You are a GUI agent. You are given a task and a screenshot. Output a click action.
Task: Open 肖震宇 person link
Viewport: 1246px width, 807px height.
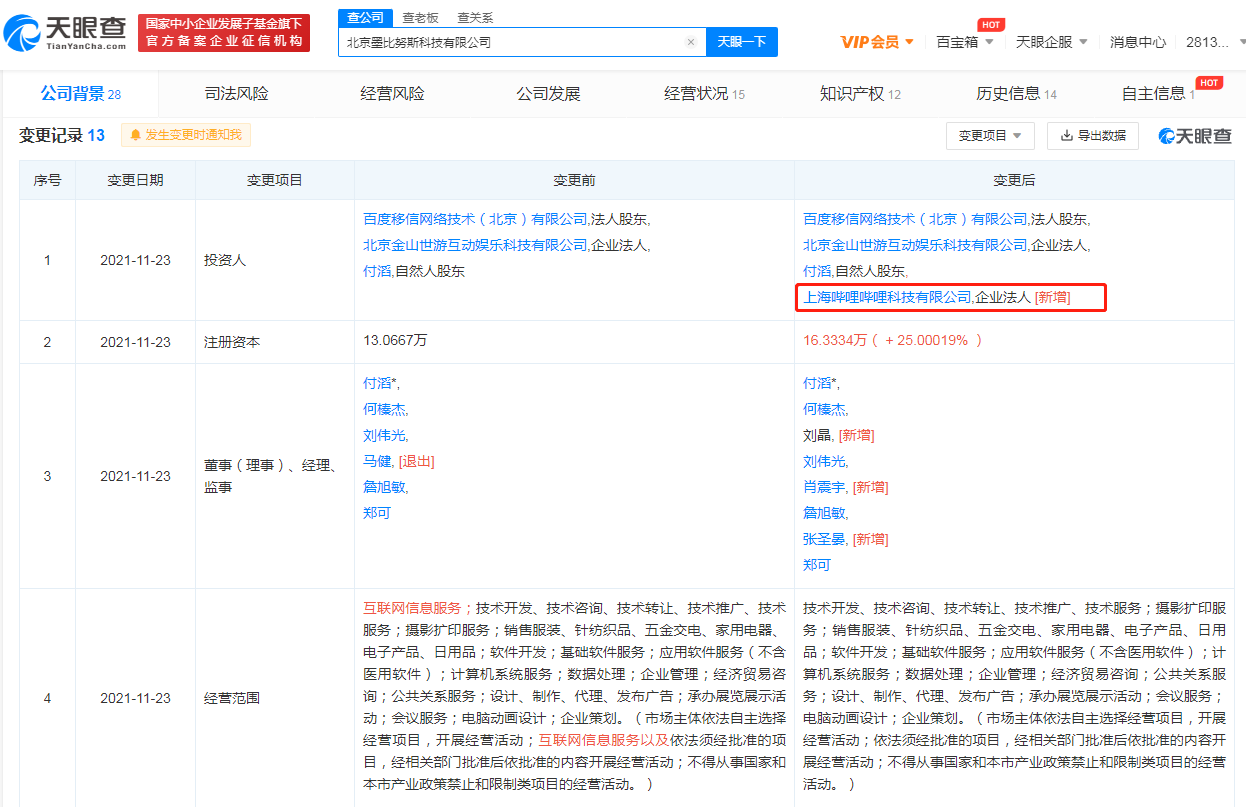pos(825,487)
